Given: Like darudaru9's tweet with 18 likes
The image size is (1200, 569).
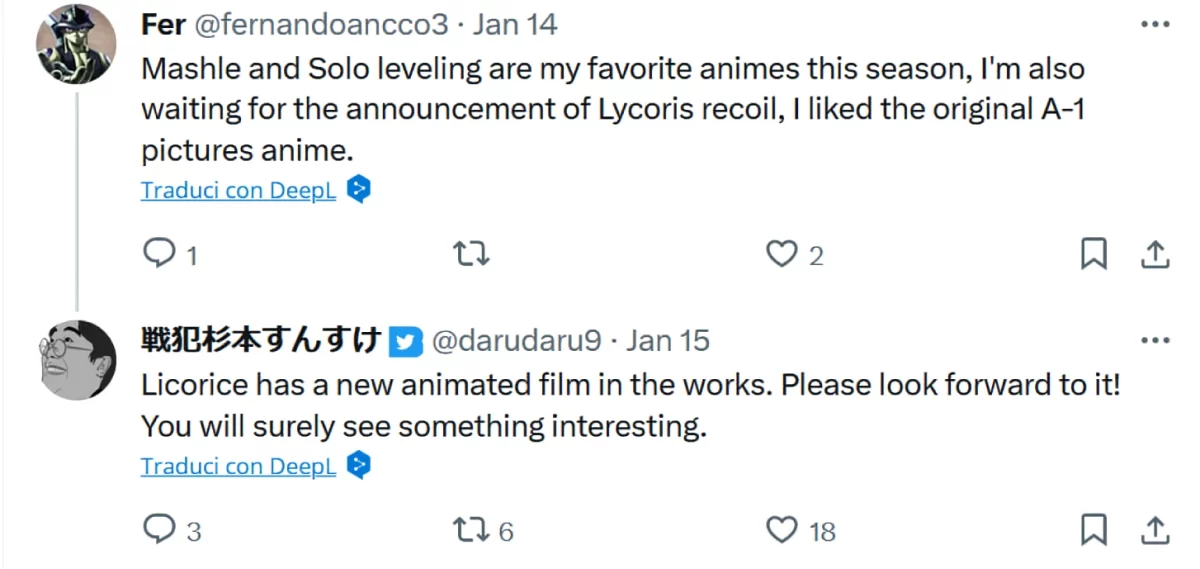Looking at the screenshot, I should [783, 529].
